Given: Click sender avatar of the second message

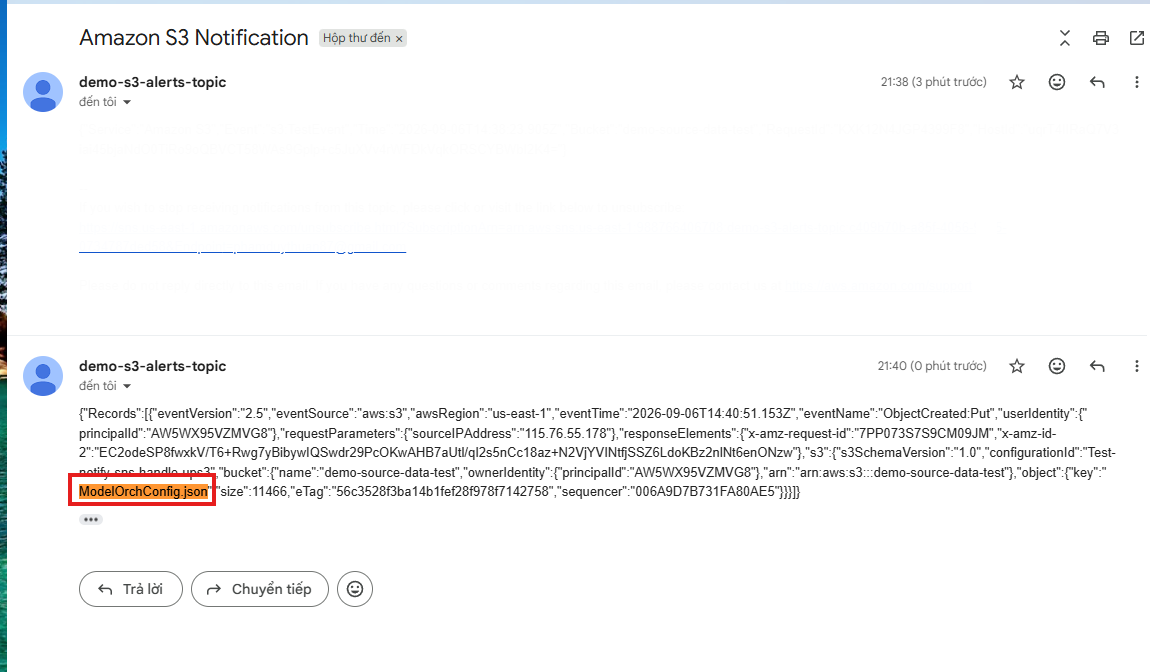Looking at the screenshot, I should (43, 376).
